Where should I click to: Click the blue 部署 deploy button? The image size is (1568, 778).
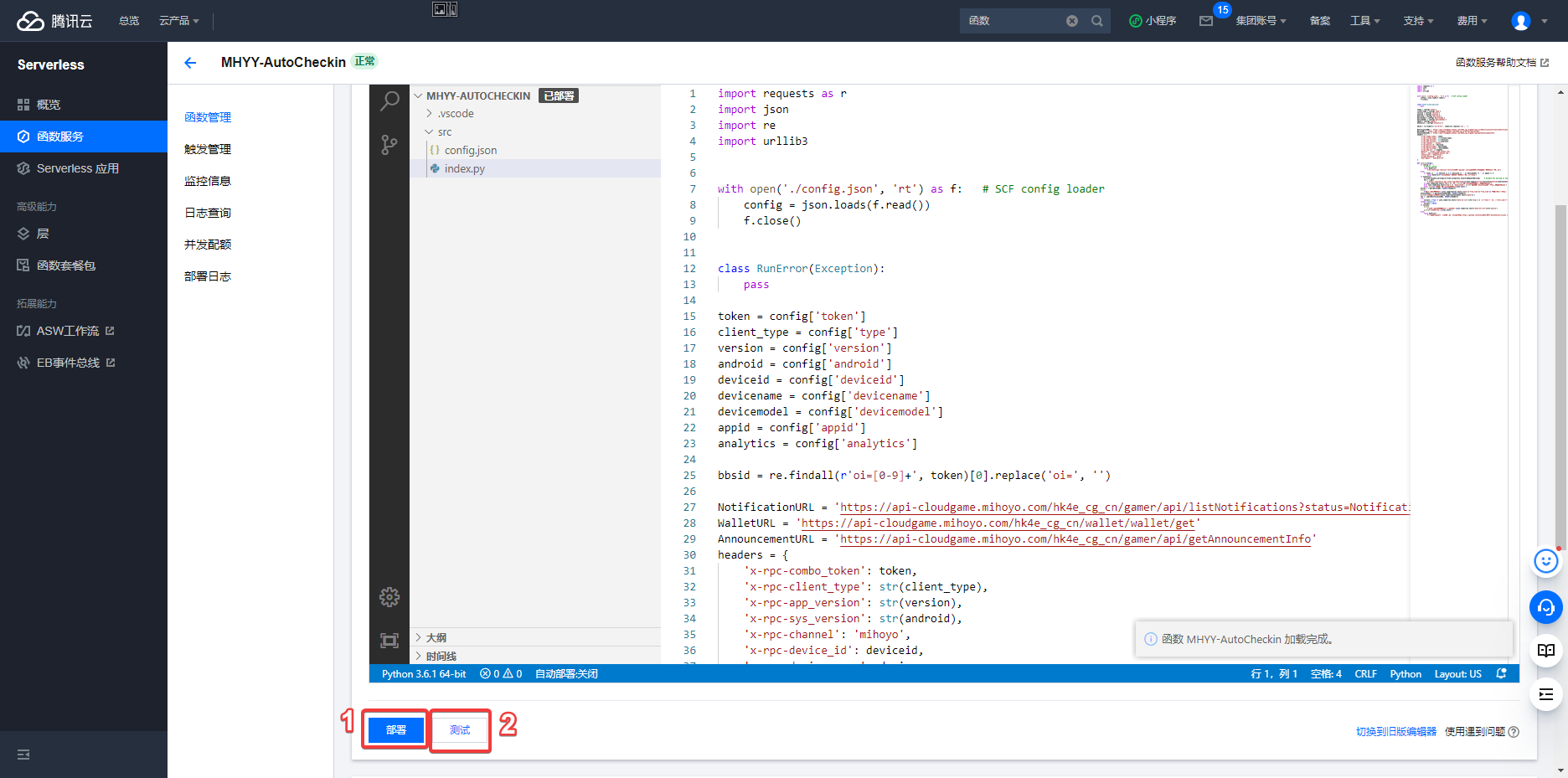coord(396,730)
